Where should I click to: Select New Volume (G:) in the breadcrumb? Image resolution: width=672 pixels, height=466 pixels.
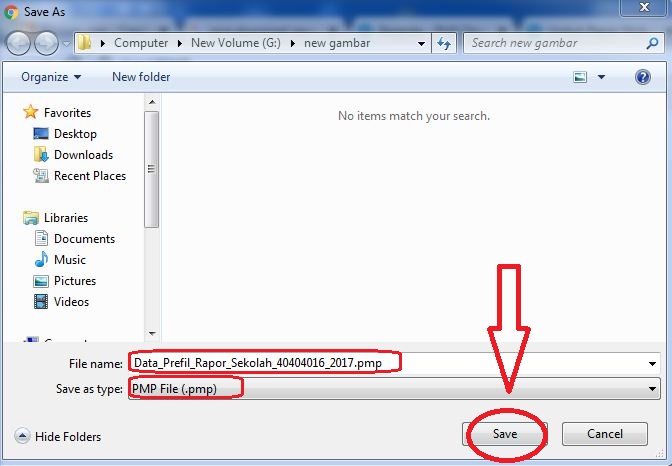(236, 43)
